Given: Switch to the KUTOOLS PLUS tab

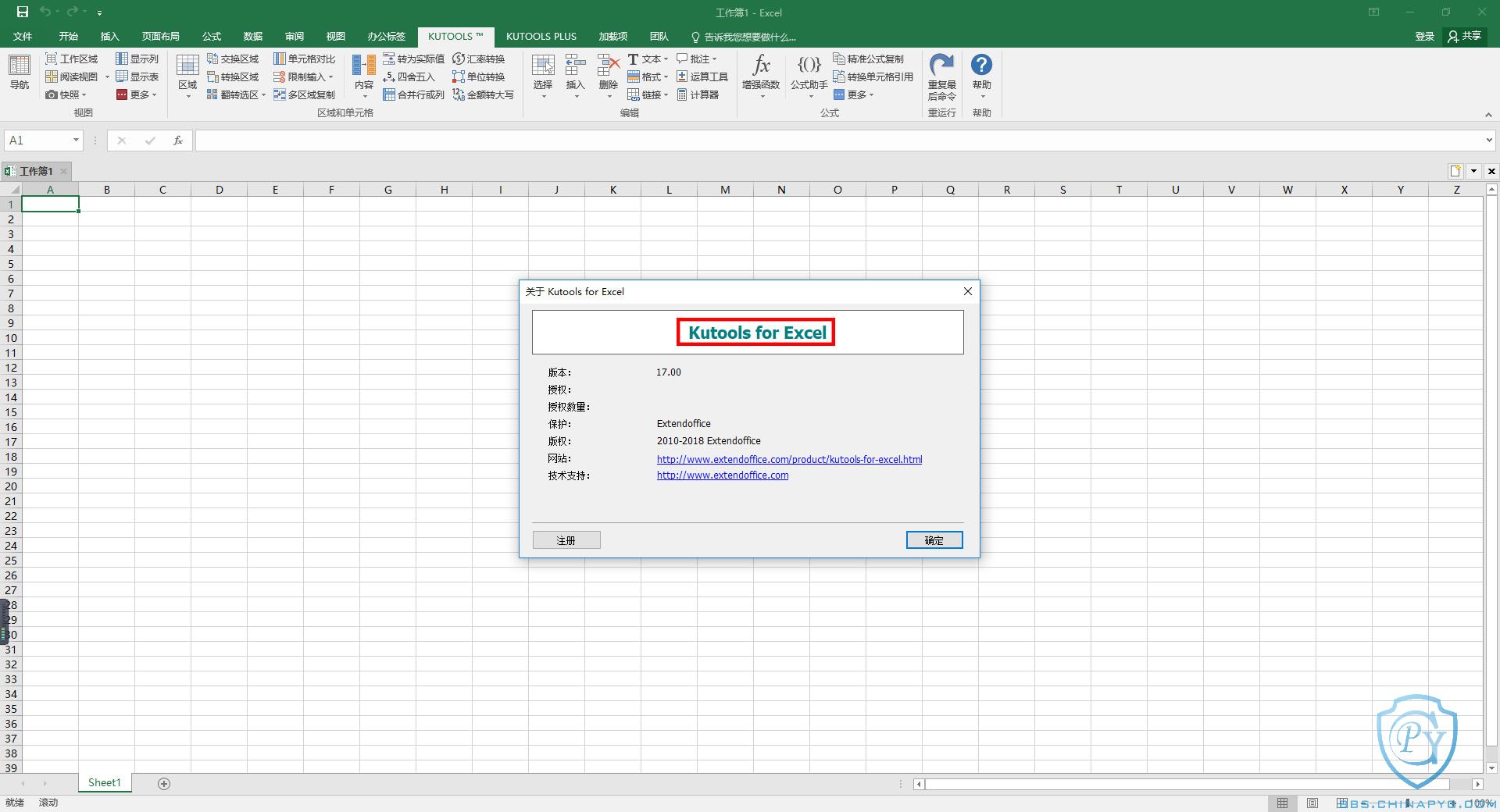Looking at the screenshot, I should pyautogui.click(x=541, y=36).
